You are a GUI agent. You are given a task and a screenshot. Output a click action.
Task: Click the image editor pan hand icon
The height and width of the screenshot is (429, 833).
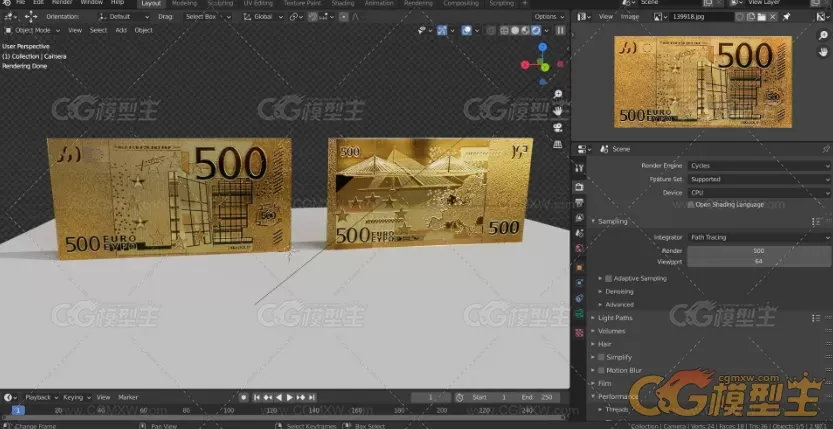click(x=823, y=52)
